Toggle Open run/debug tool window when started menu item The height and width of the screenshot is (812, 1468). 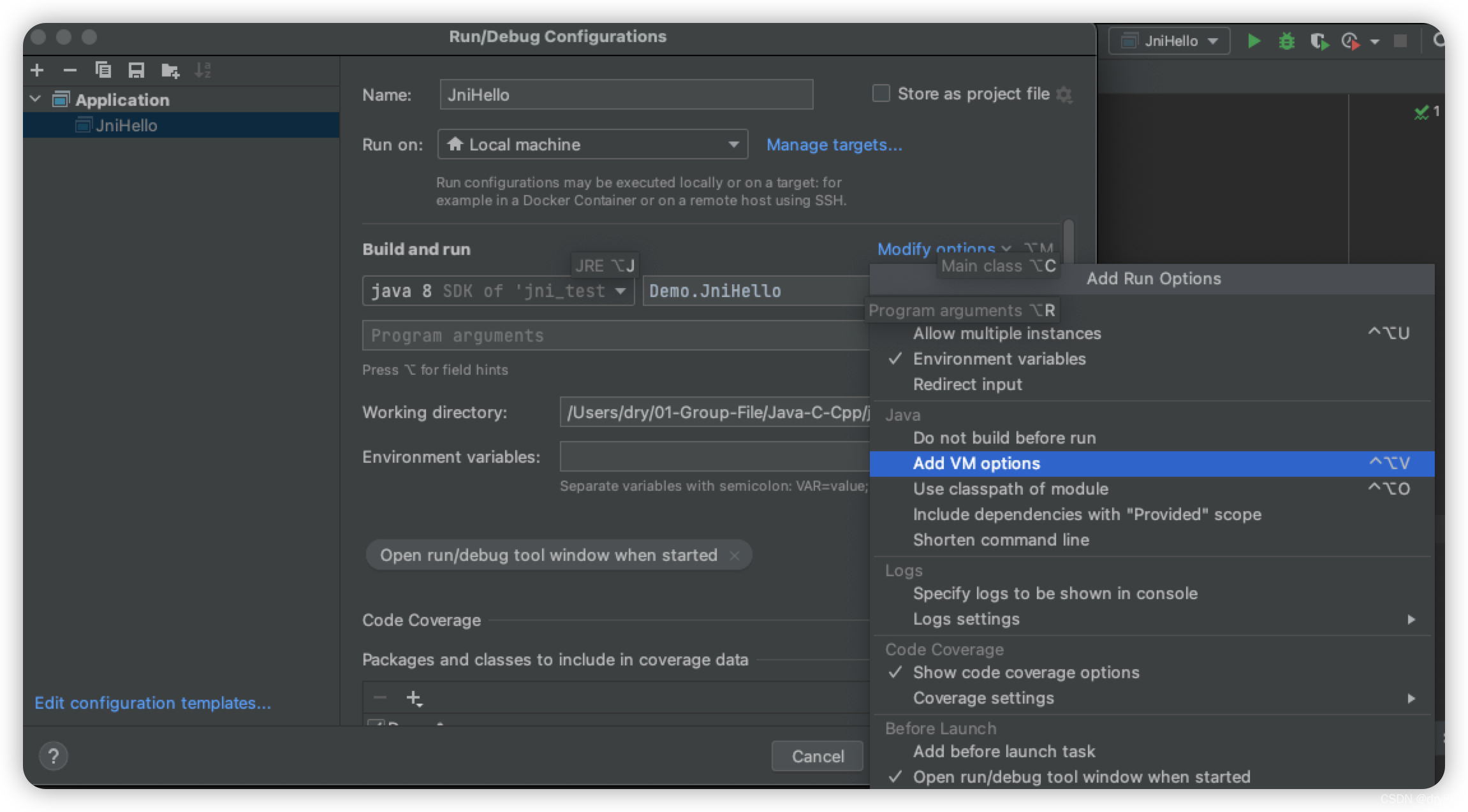pyautogui.click(x=1152, y=777)
